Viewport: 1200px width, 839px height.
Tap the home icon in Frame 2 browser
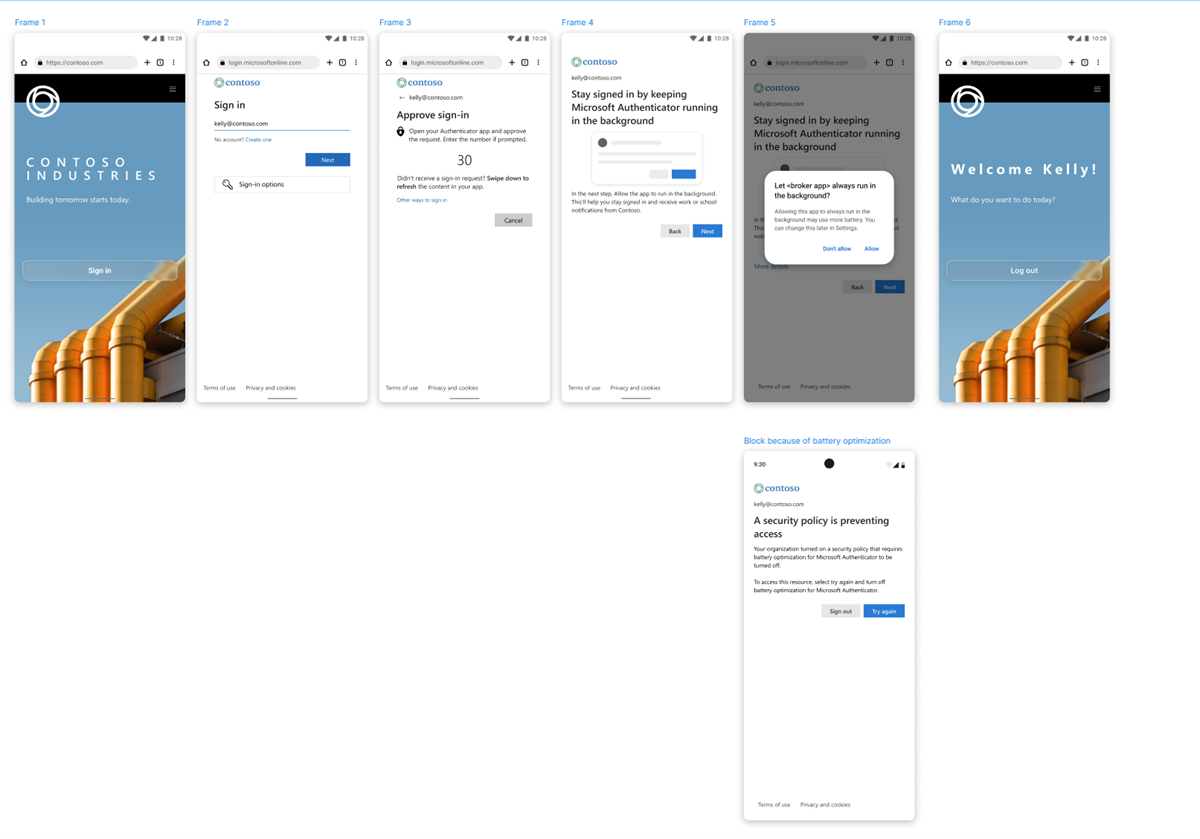tap(206, 62)
